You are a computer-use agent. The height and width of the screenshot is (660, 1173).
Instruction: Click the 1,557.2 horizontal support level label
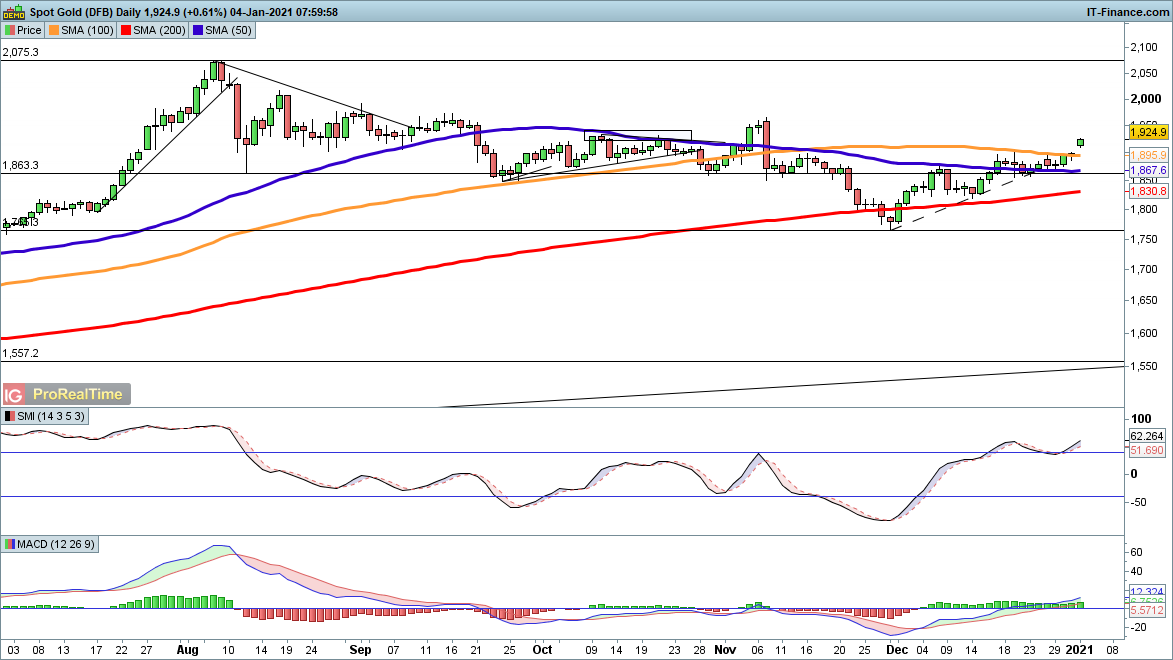(x=20, y=353)
